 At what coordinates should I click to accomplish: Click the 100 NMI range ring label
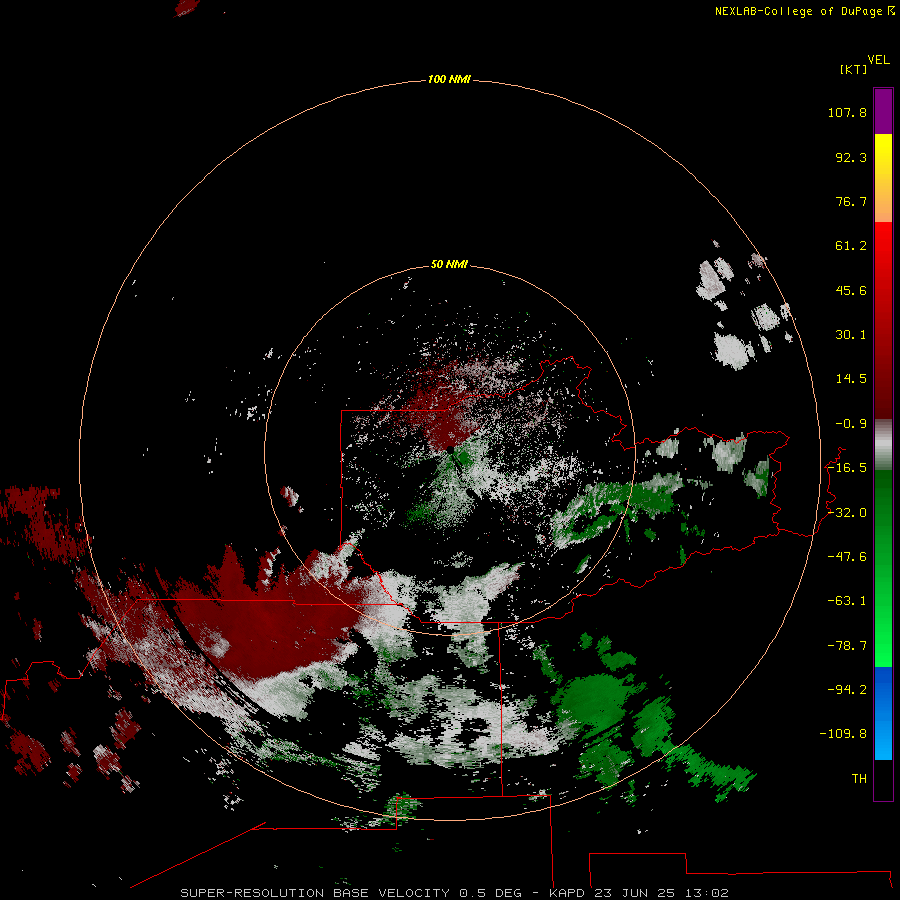point(449,79)
